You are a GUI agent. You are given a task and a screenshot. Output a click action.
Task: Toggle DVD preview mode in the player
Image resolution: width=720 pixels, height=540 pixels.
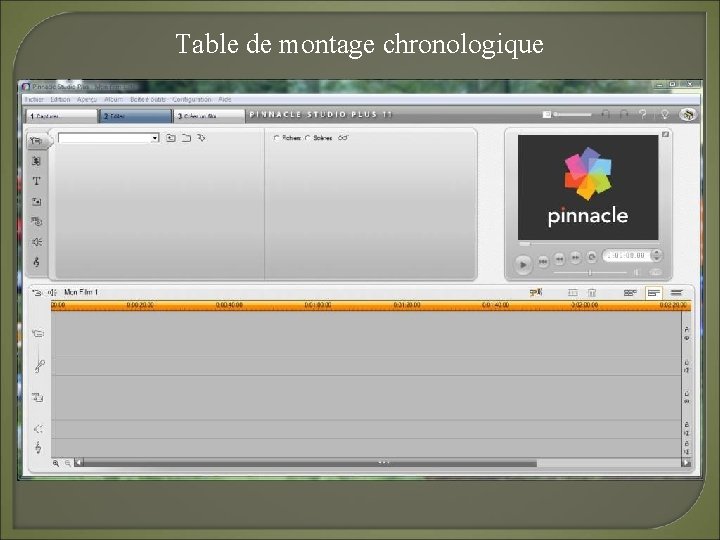655,272
